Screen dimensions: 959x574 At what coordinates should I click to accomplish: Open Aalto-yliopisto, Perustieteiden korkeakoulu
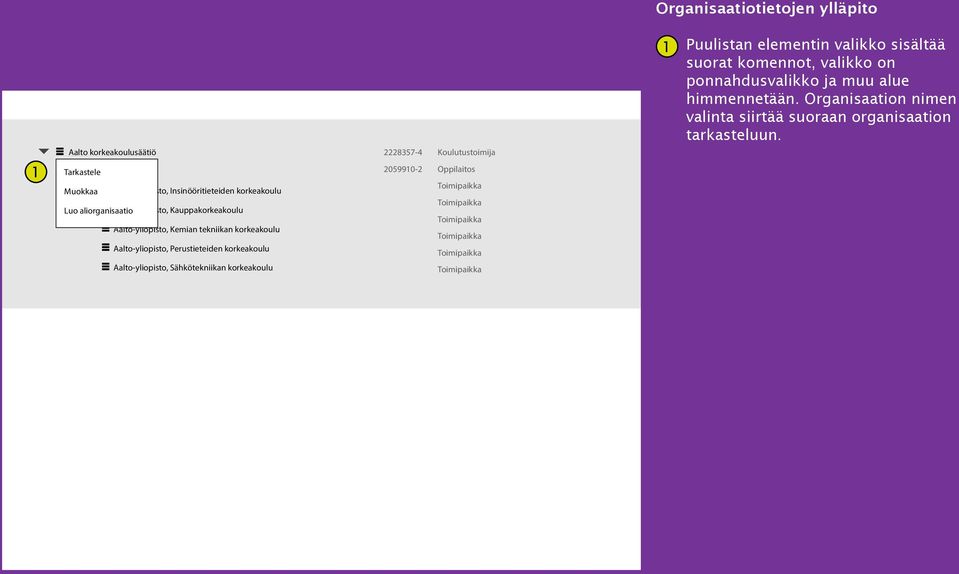pos(191,249)
